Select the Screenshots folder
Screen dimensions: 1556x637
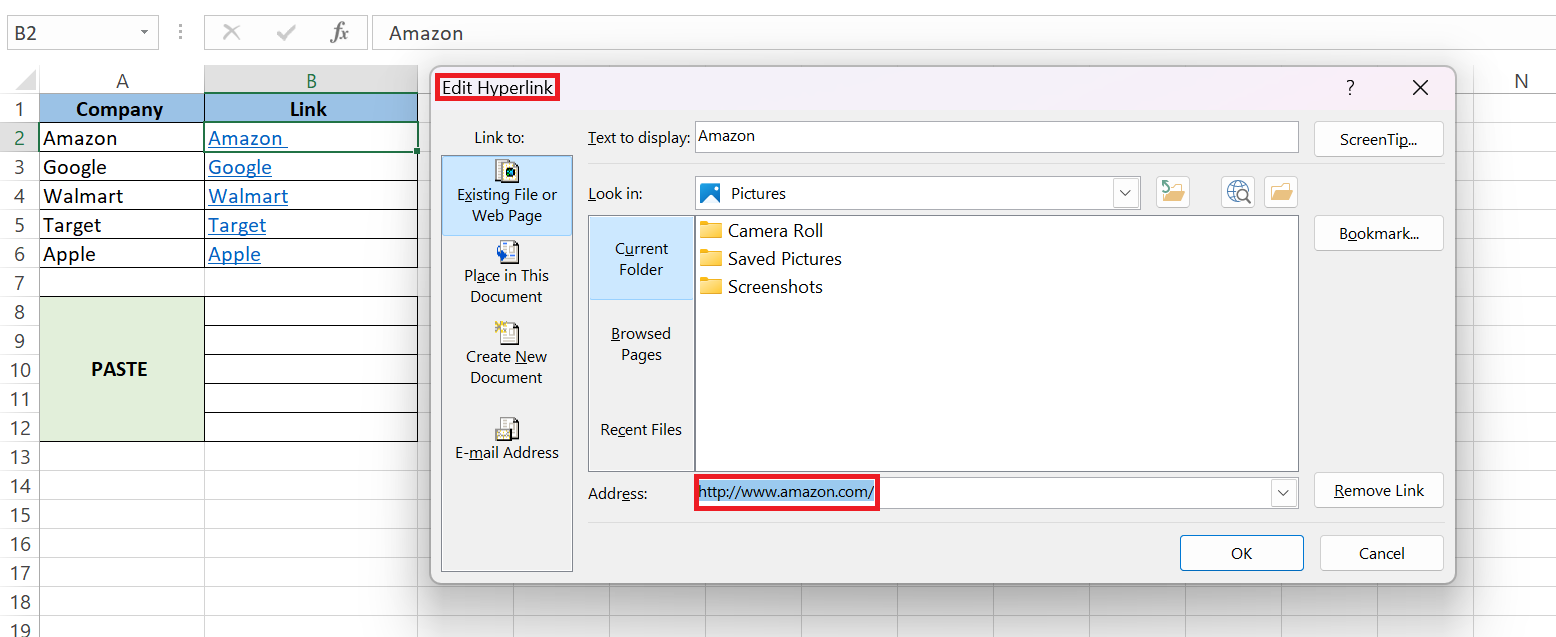pyautogui.click(x=761, y=287)
